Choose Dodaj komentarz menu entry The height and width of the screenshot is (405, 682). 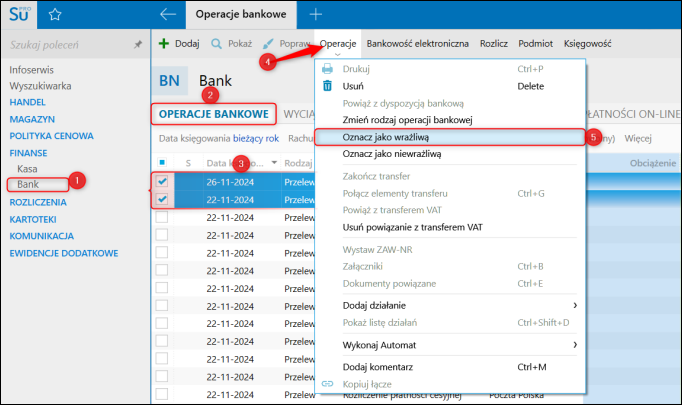click(x=450, y=367)
